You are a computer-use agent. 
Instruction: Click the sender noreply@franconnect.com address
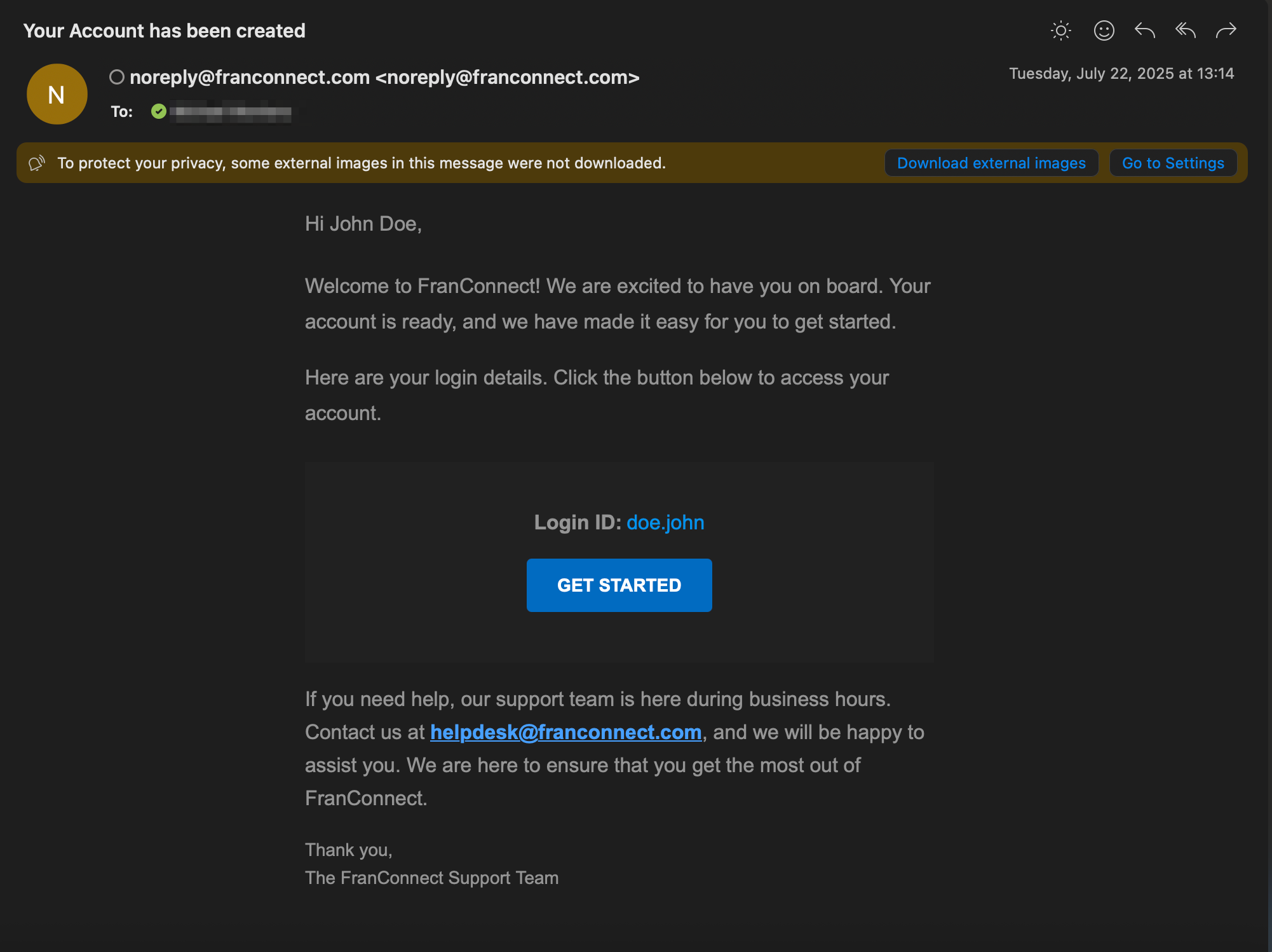[x=384, y=77]
